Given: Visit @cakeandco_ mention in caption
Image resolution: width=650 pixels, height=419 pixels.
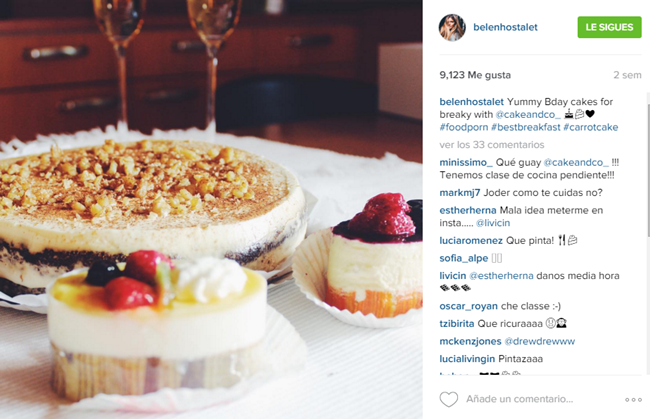Looking at the screenshot, I should click(528, 114).
